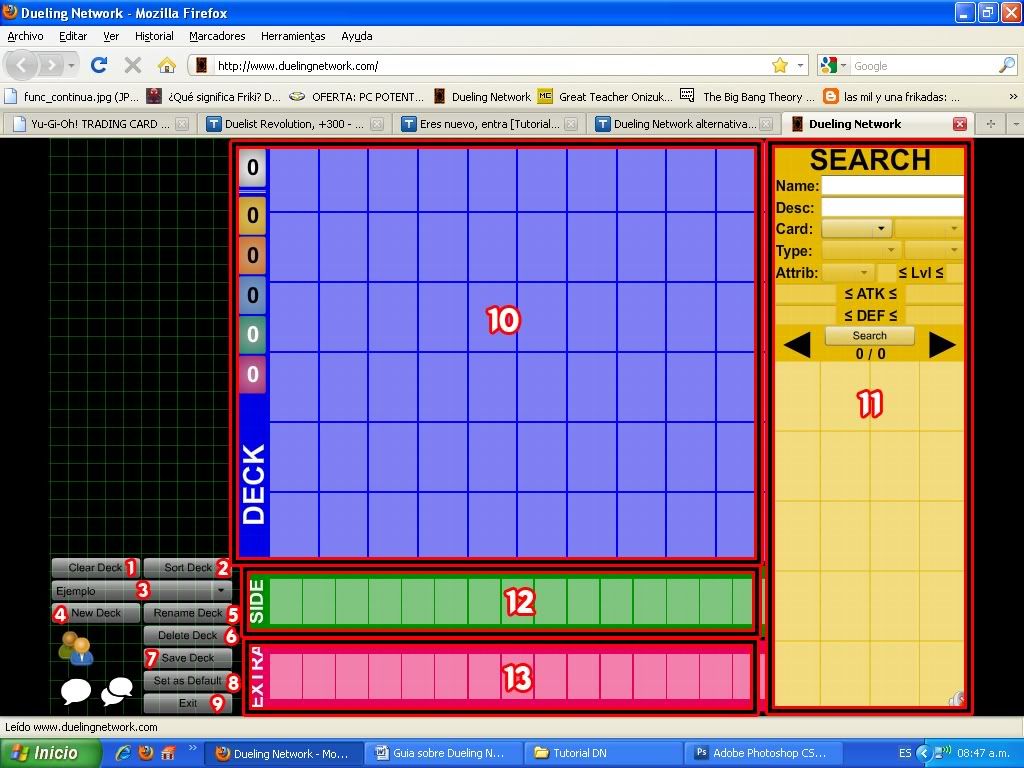Image resolution: width=1024 pixels, height=768 pixels.
Task: Open the Archivo menu
Action: coord(25,37)
